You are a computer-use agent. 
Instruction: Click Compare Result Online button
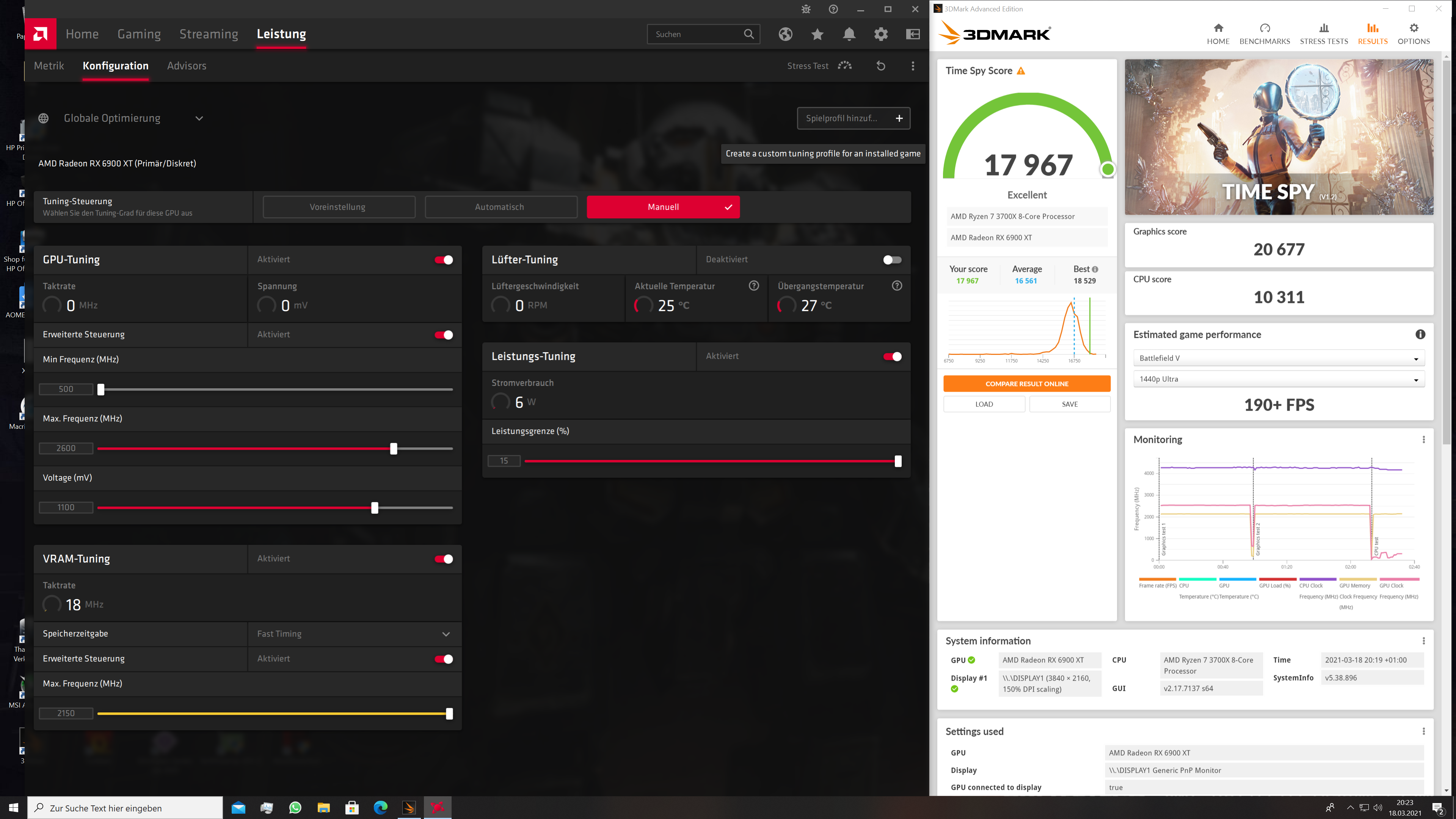coord(1026,384)
